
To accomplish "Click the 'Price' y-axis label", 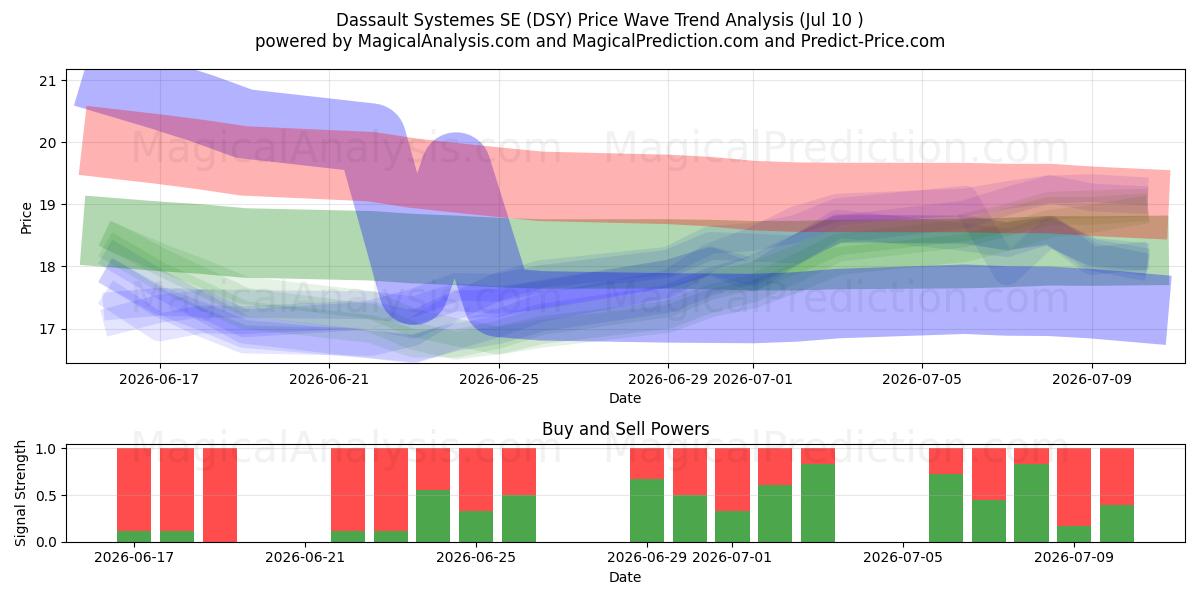I will coord(26,217).
